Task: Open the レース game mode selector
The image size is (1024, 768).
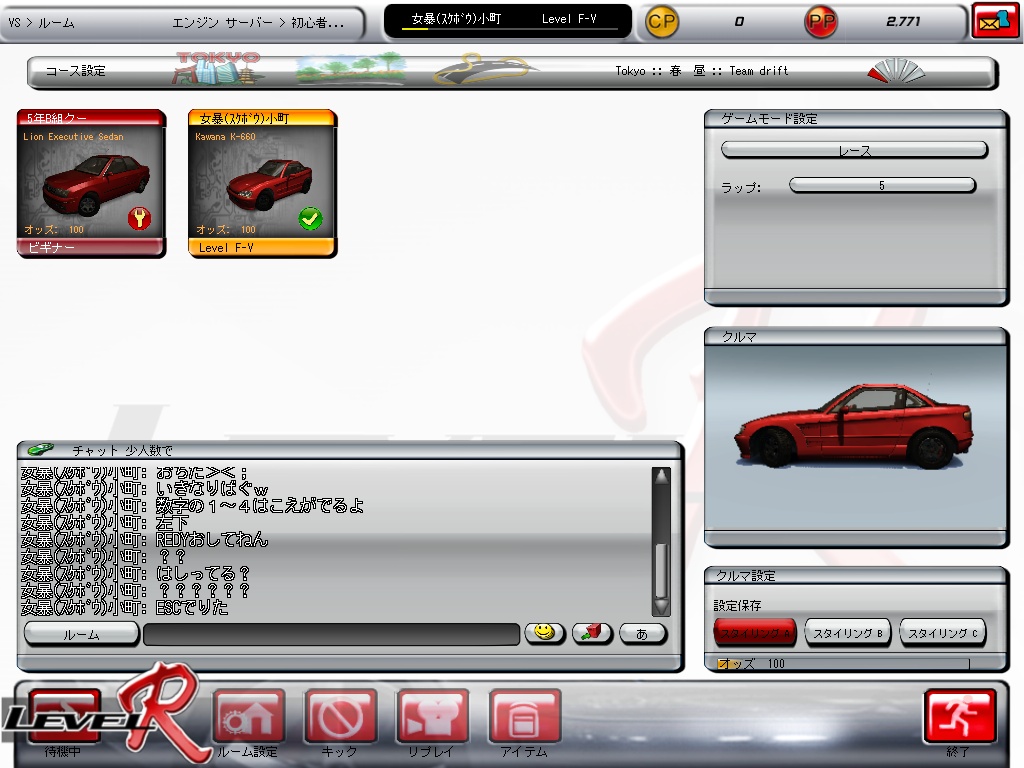Action: [x=854, y=150]
